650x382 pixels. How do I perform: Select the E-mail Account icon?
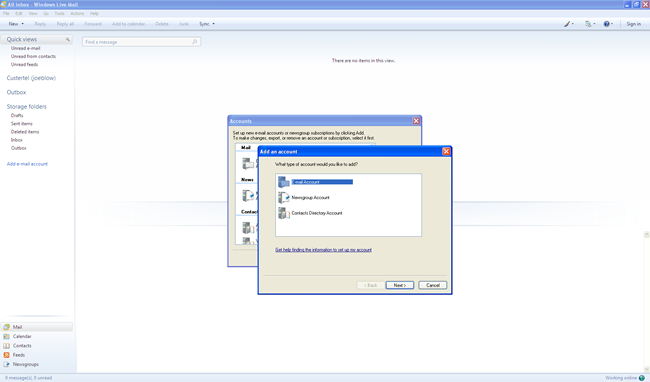tap(284, 181)
